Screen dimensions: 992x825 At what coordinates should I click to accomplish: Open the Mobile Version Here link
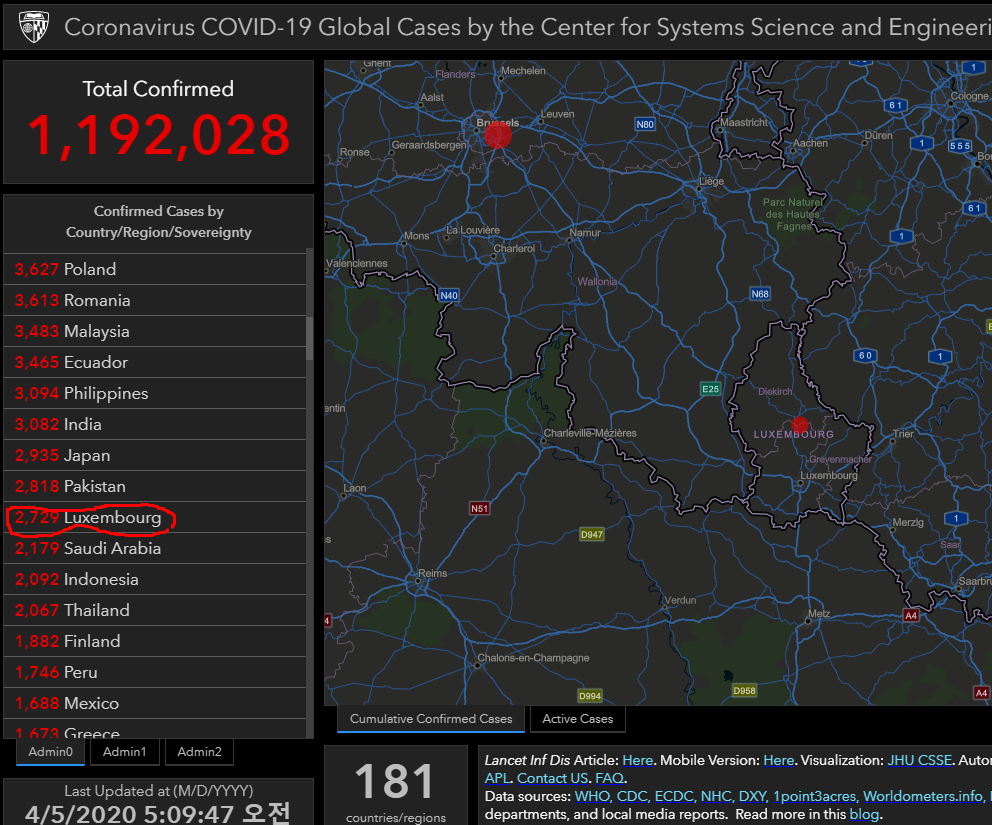pyautogui.click(x=778, y=760)
